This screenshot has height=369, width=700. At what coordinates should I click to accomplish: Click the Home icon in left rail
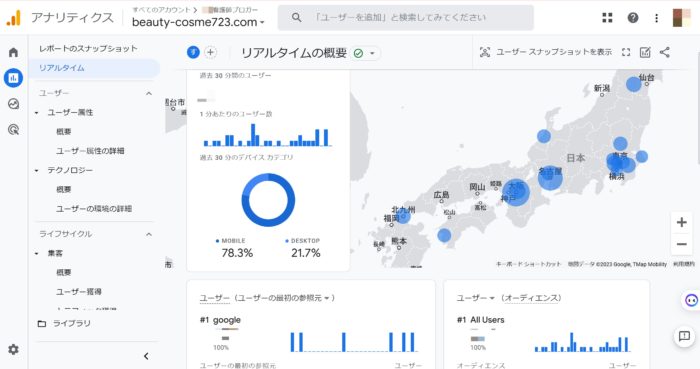tap(13, 52)
